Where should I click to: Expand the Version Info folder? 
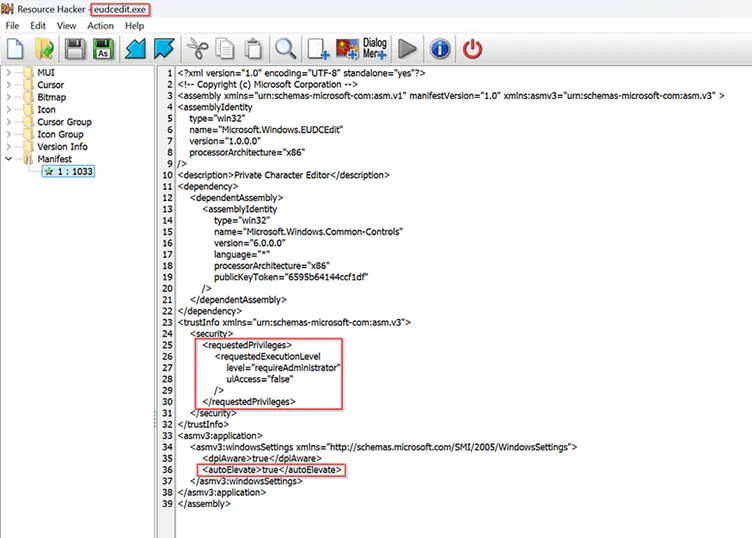tap(9, 146)
